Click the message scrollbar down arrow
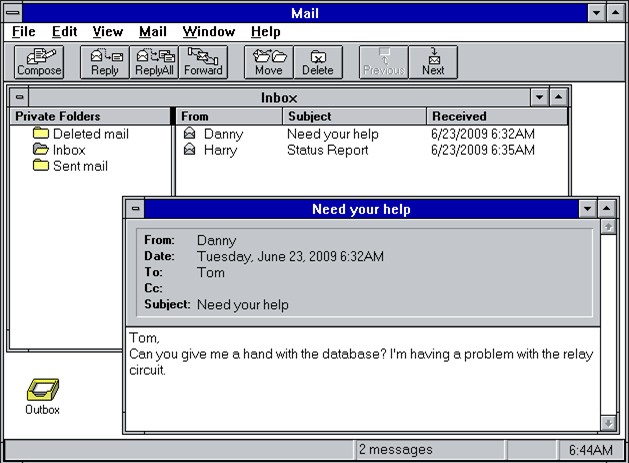Viewport: 629px width, 463px height. 608,423
